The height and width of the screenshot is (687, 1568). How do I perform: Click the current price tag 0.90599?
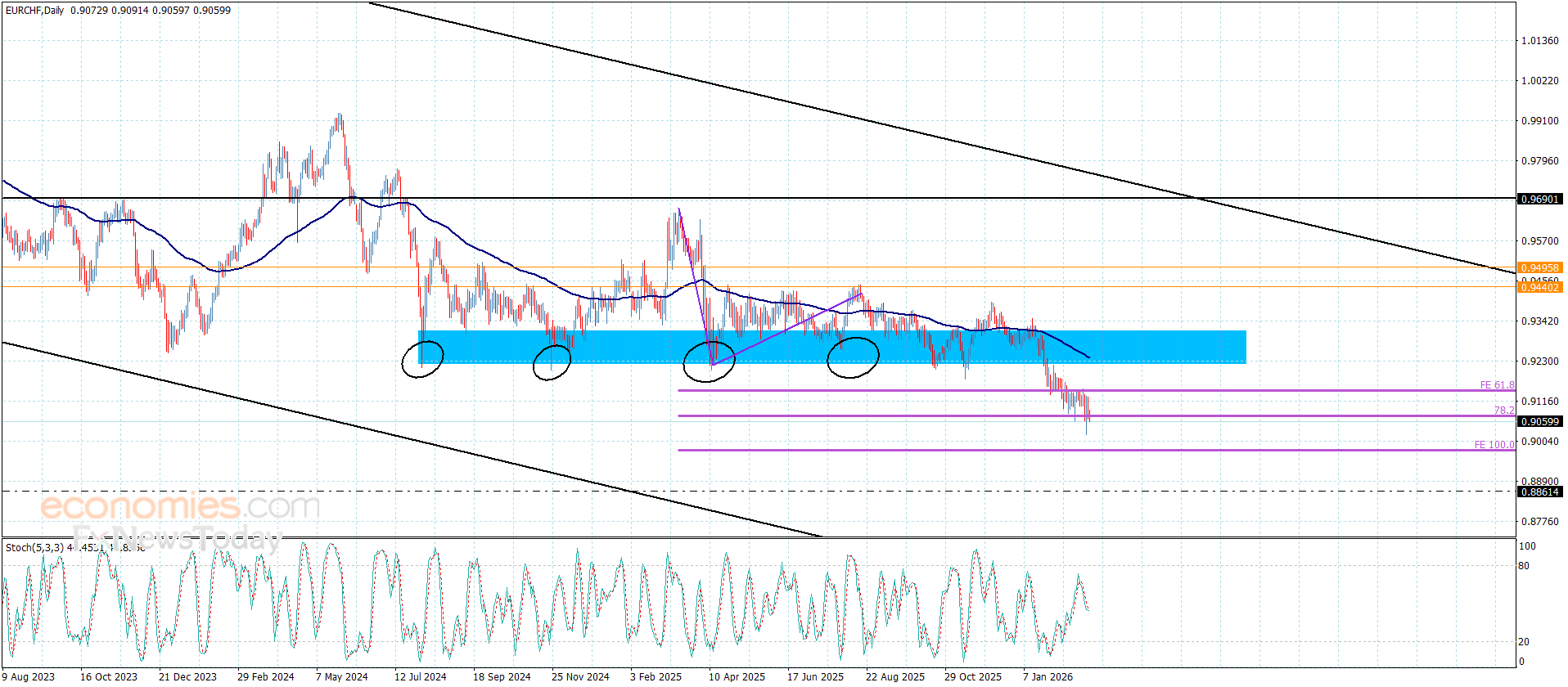pos(1539,421)
